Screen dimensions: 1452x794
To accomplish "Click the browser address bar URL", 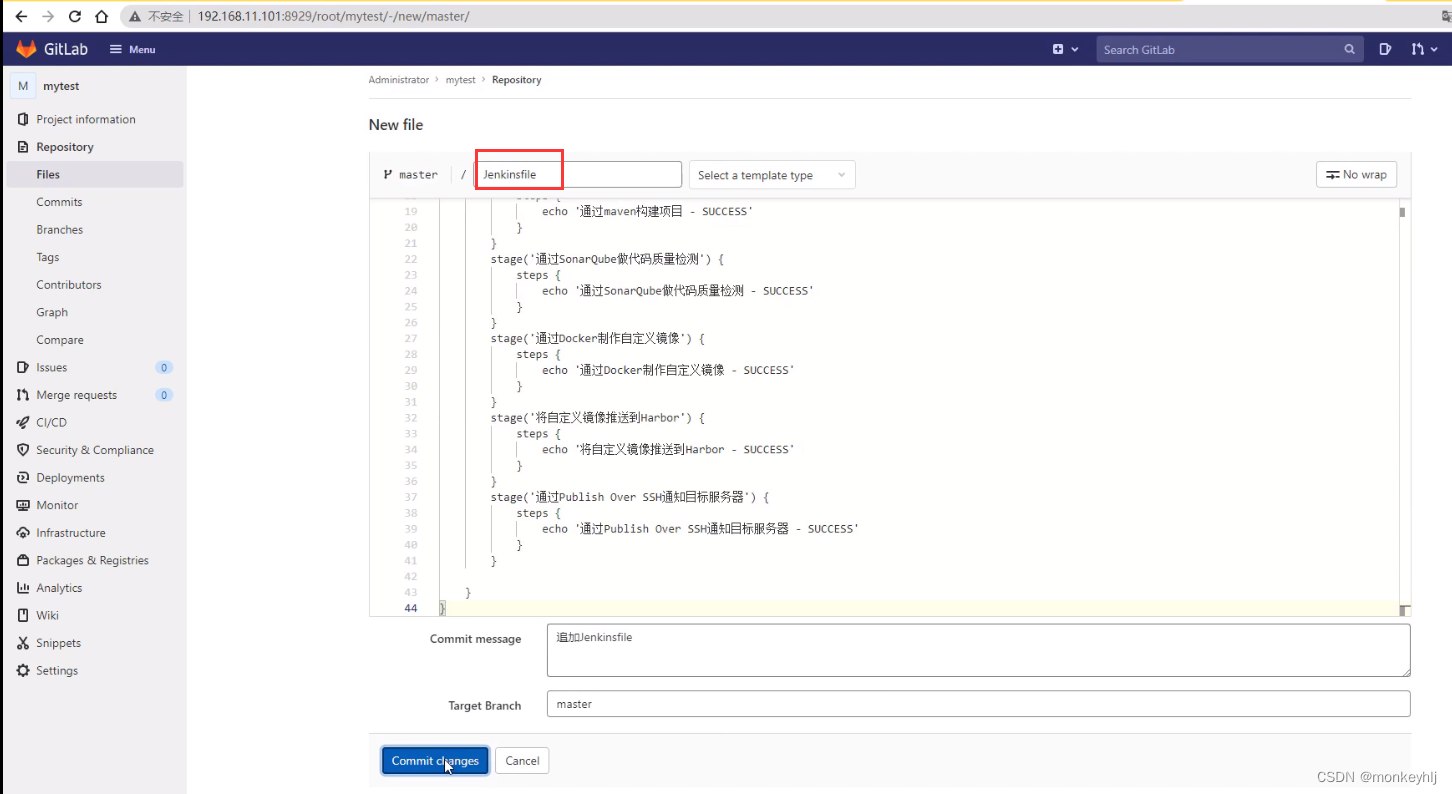I will pyautogui.click(x=333, y=17).
